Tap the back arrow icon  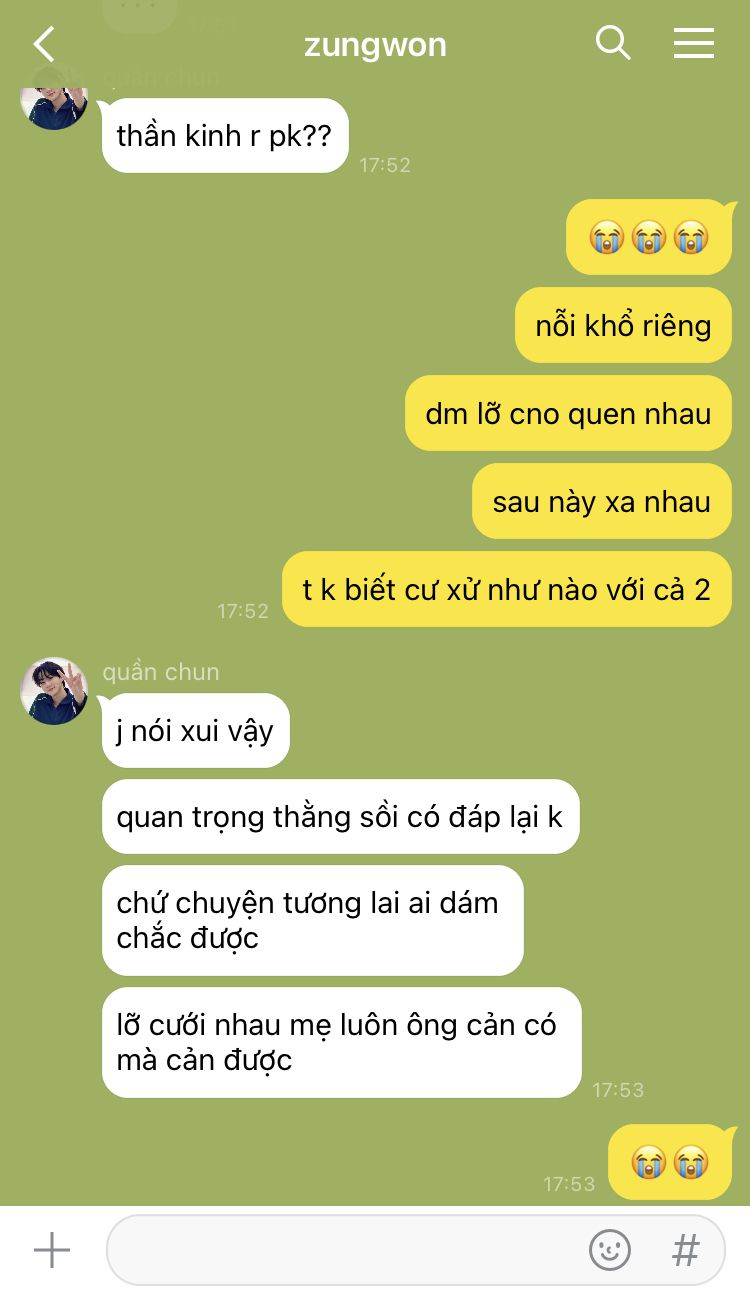pyautogui.click(x=44, y=44)
